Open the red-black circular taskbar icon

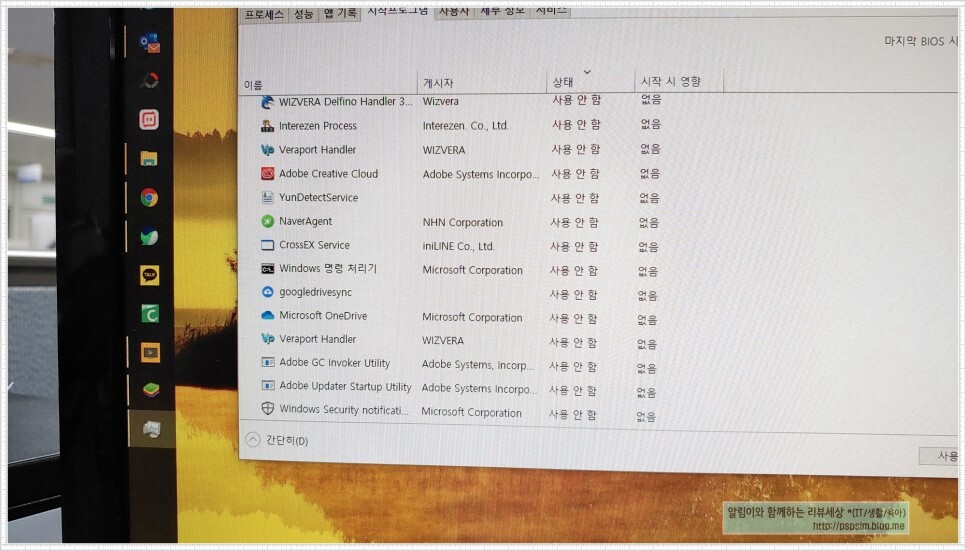pyautogui.click(x=149, y=80)
